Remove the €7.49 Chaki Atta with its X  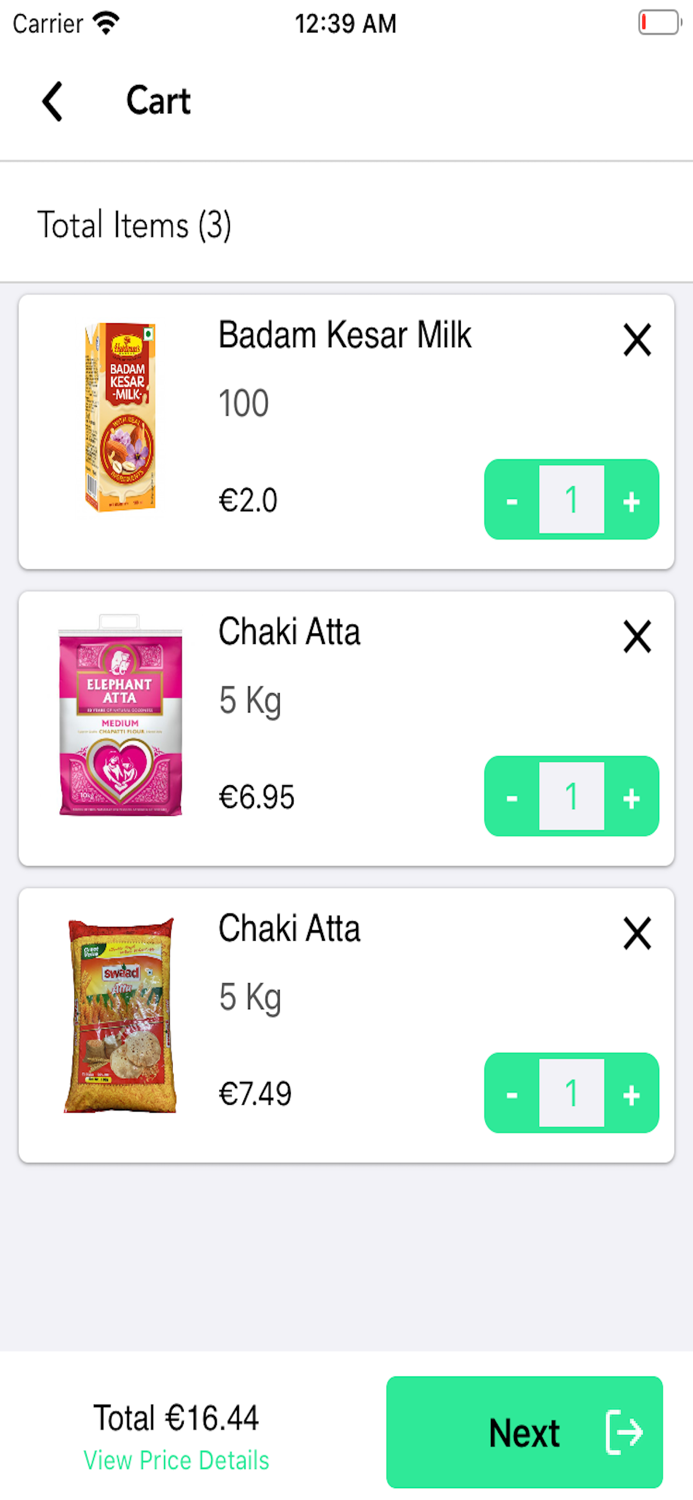[637, 933]
